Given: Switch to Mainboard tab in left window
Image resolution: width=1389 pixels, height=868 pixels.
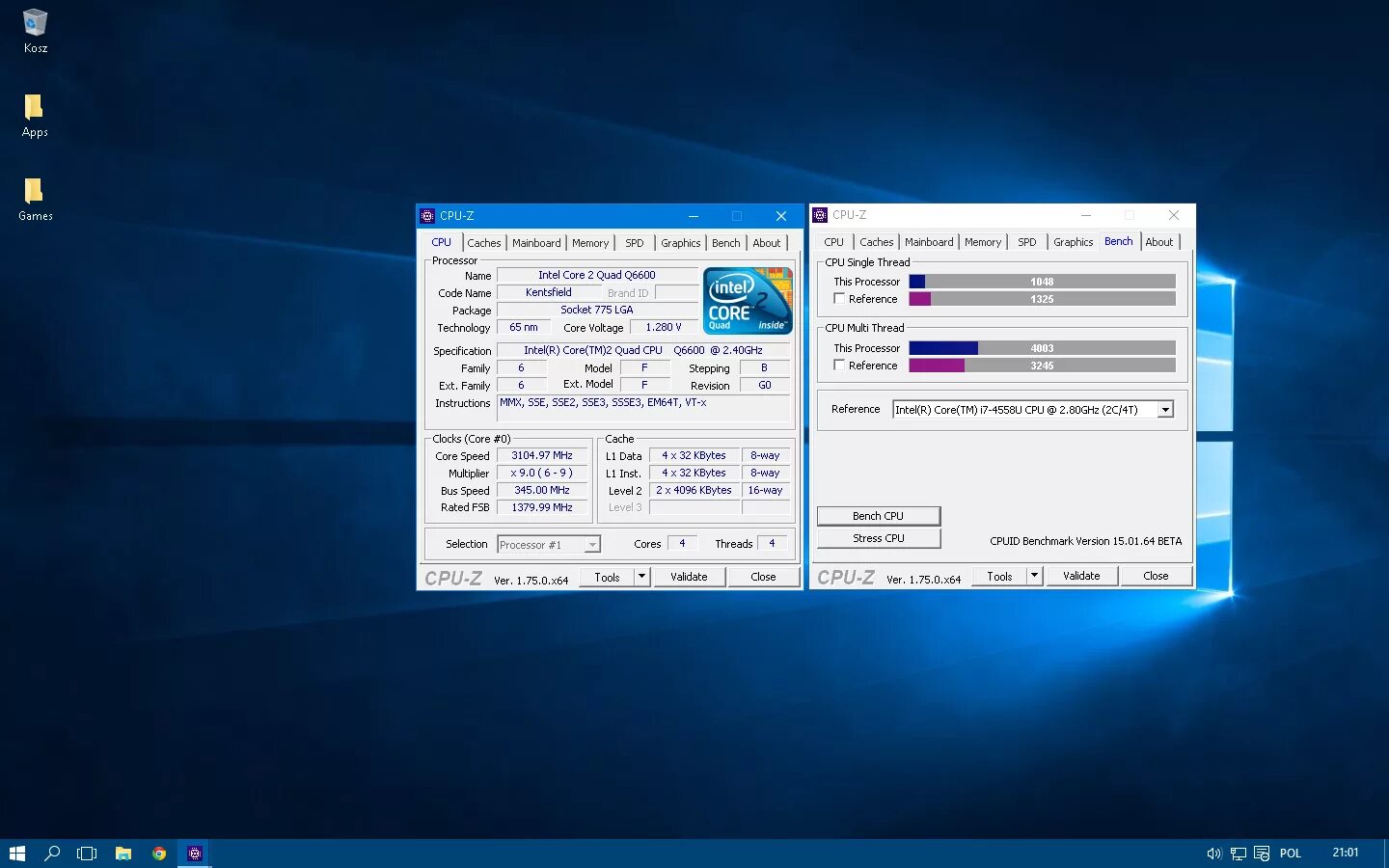Looking at the screenshot, I should pos(536,243).
